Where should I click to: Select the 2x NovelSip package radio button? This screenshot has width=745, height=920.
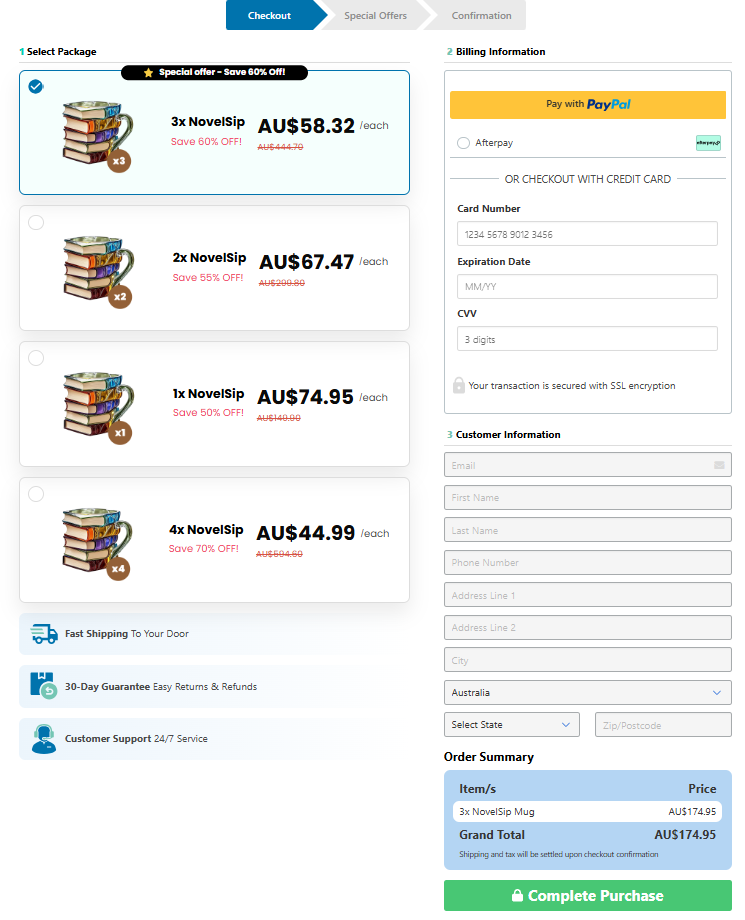(x=36, y=222)
